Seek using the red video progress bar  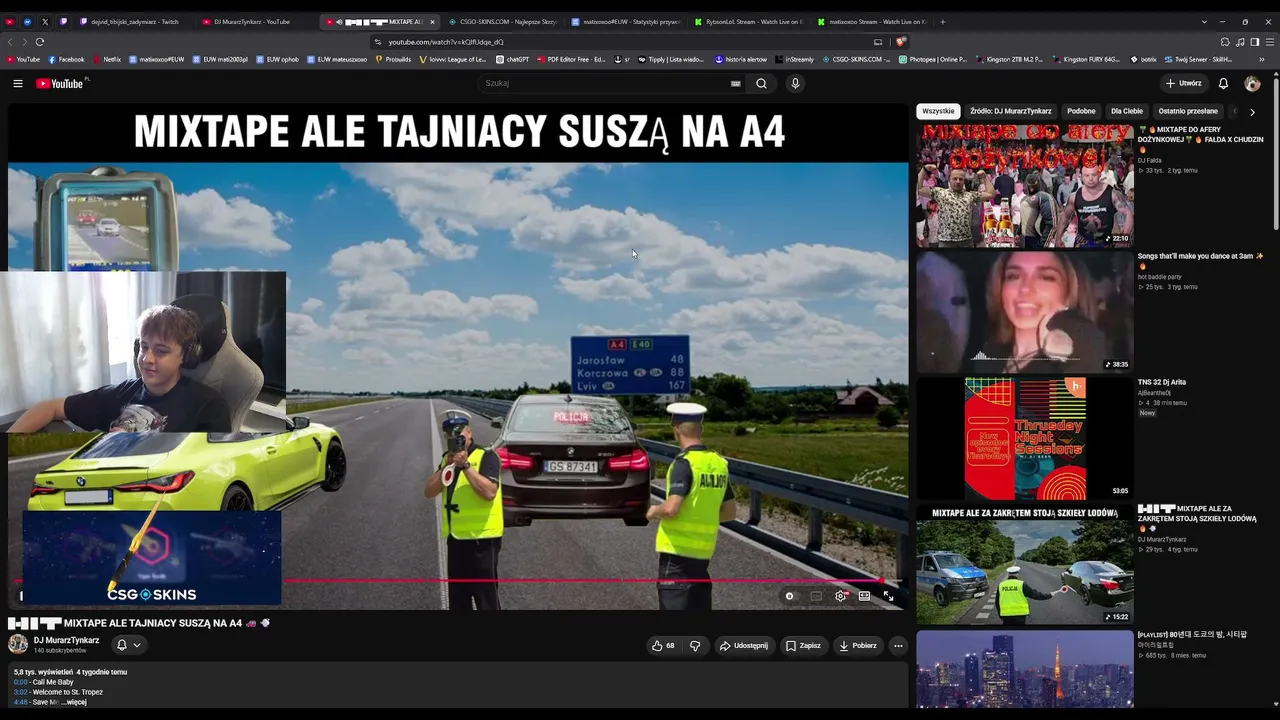click(x=458, y=580)
